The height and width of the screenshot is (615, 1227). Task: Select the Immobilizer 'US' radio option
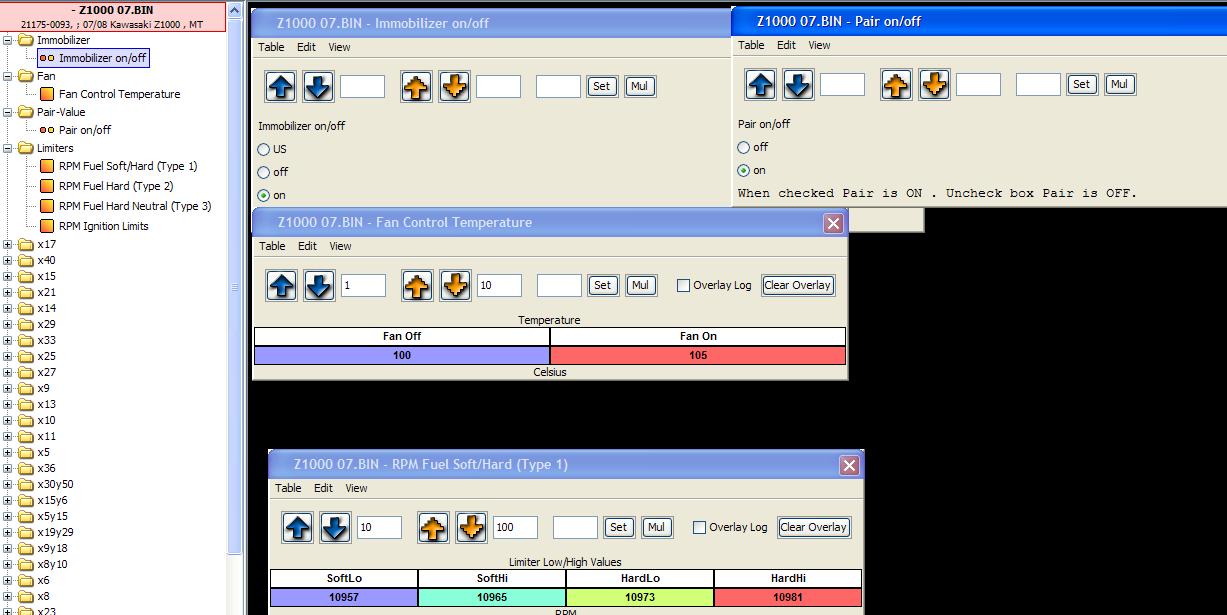(264, 149)
